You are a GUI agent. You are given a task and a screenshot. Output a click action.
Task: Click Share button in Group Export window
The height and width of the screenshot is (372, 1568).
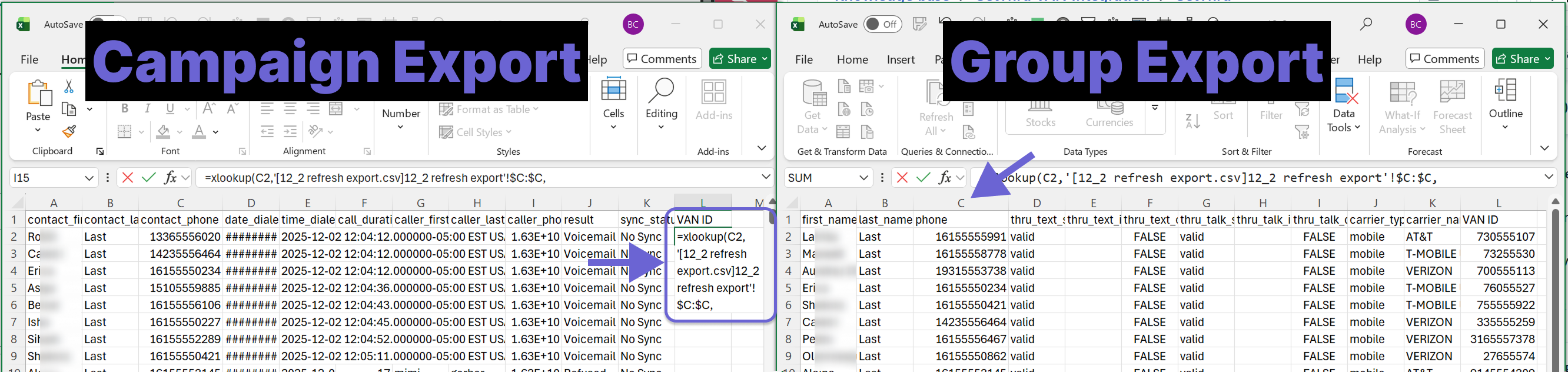tap(1523, 58)
